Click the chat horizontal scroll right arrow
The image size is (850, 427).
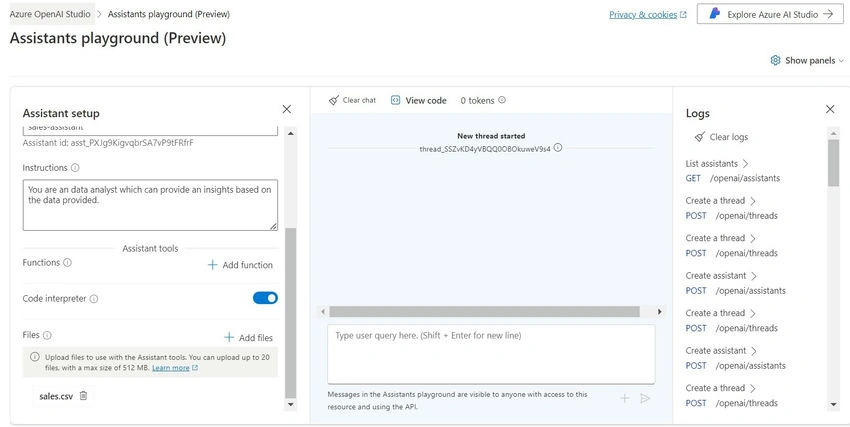click(x=660, y=312)
